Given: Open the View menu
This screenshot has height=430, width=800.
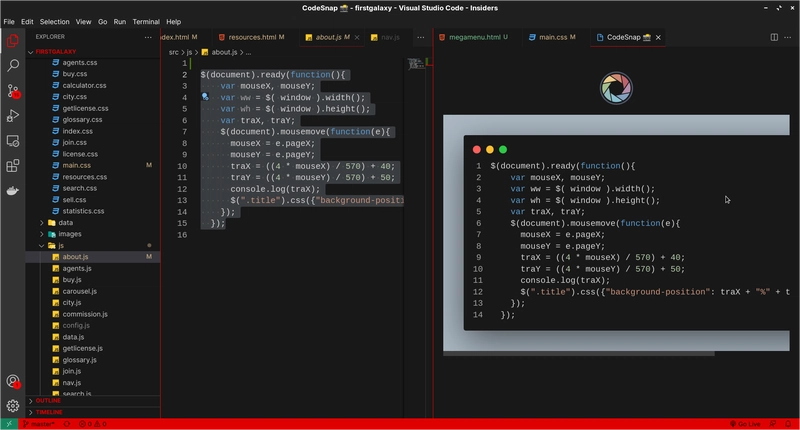Looking at the screenshot, I should (x=83, y=22).
